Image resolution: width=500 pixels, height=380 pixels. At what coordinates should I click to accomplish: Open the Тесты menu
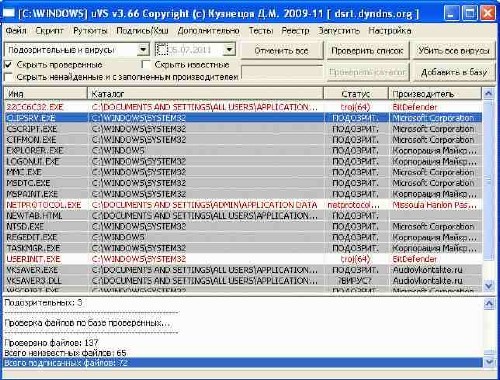click(261, 31)
